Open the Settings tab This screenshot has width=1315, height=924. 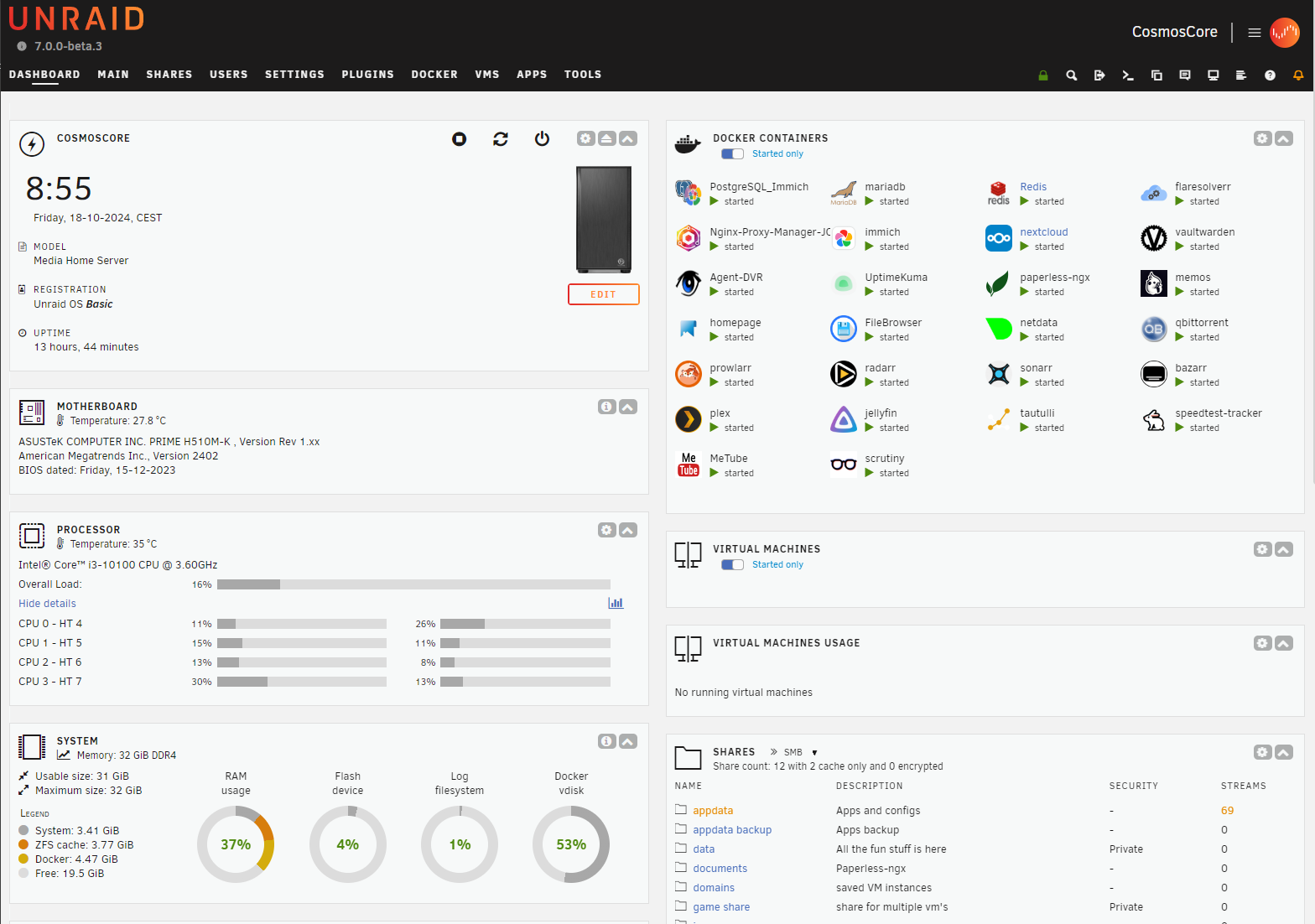pyautogui.click(x=294, y=75)
